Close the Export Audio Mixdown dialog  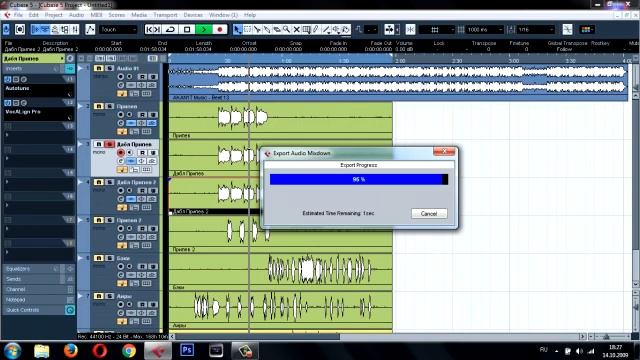click(x=444, y=151)
